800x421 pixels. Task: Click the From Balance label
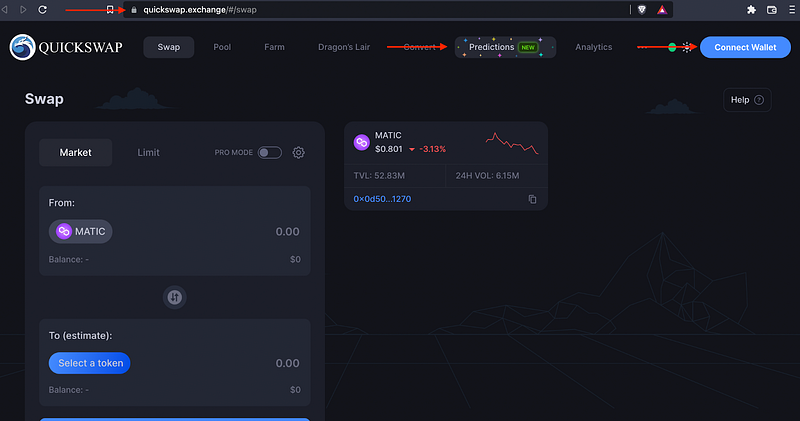click(68, 259)
